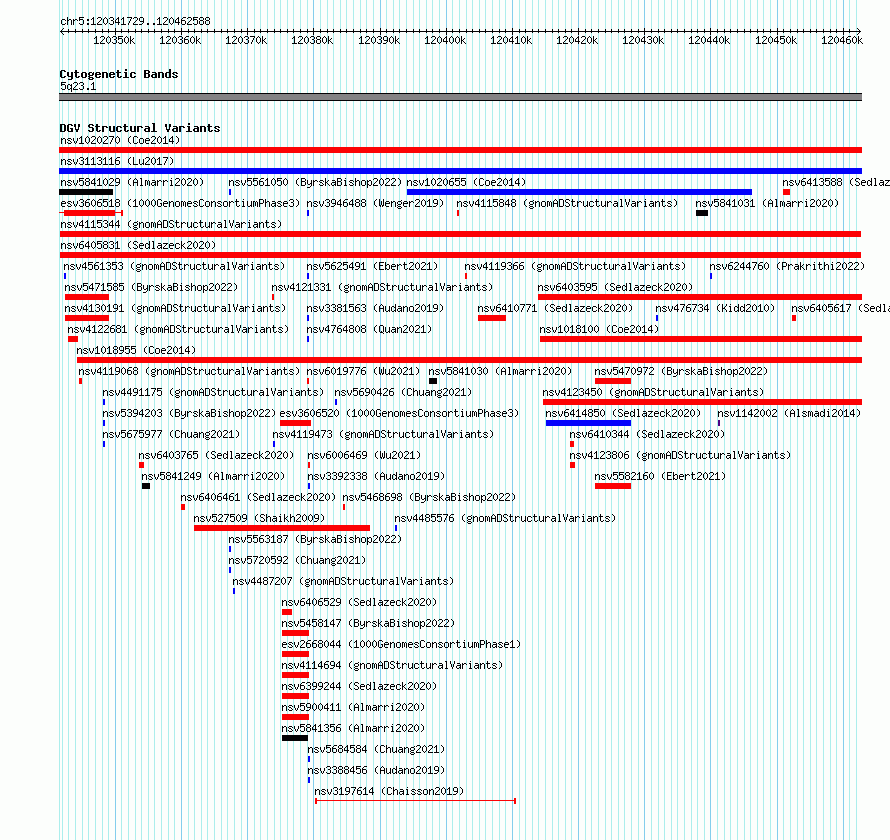Open nsv3197614 (Chaisson2019) variant
890x840 pixels.
click(x=389, y=791)
